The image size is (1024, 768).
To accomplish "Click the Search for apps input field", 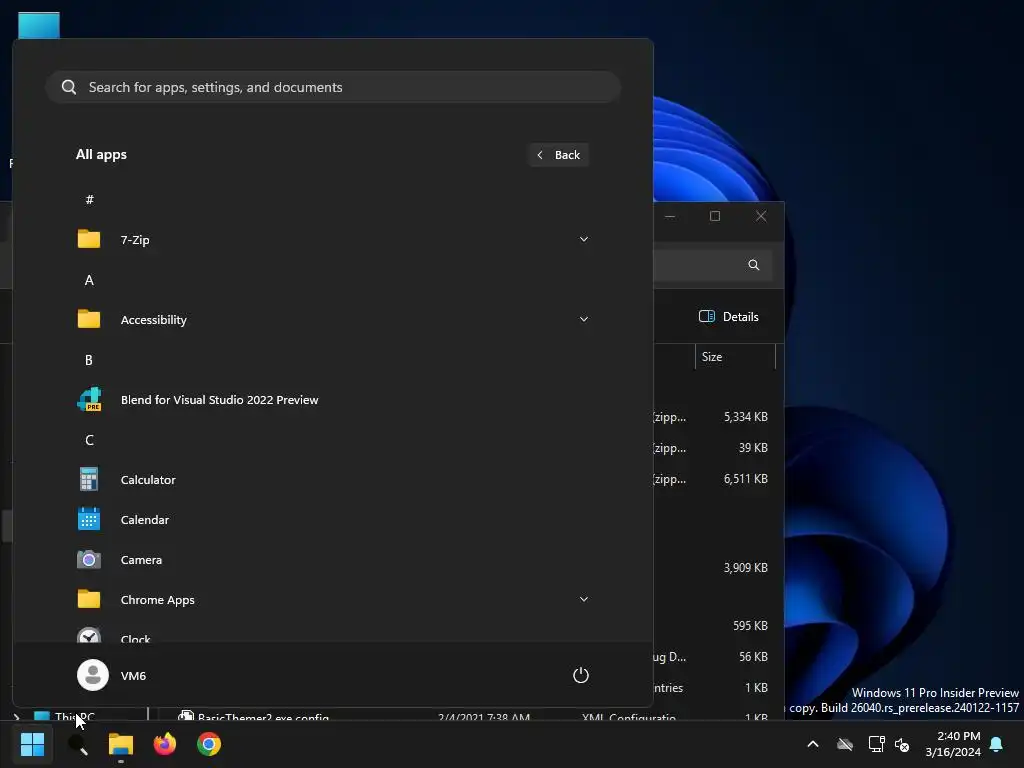I will coord(333,87).
